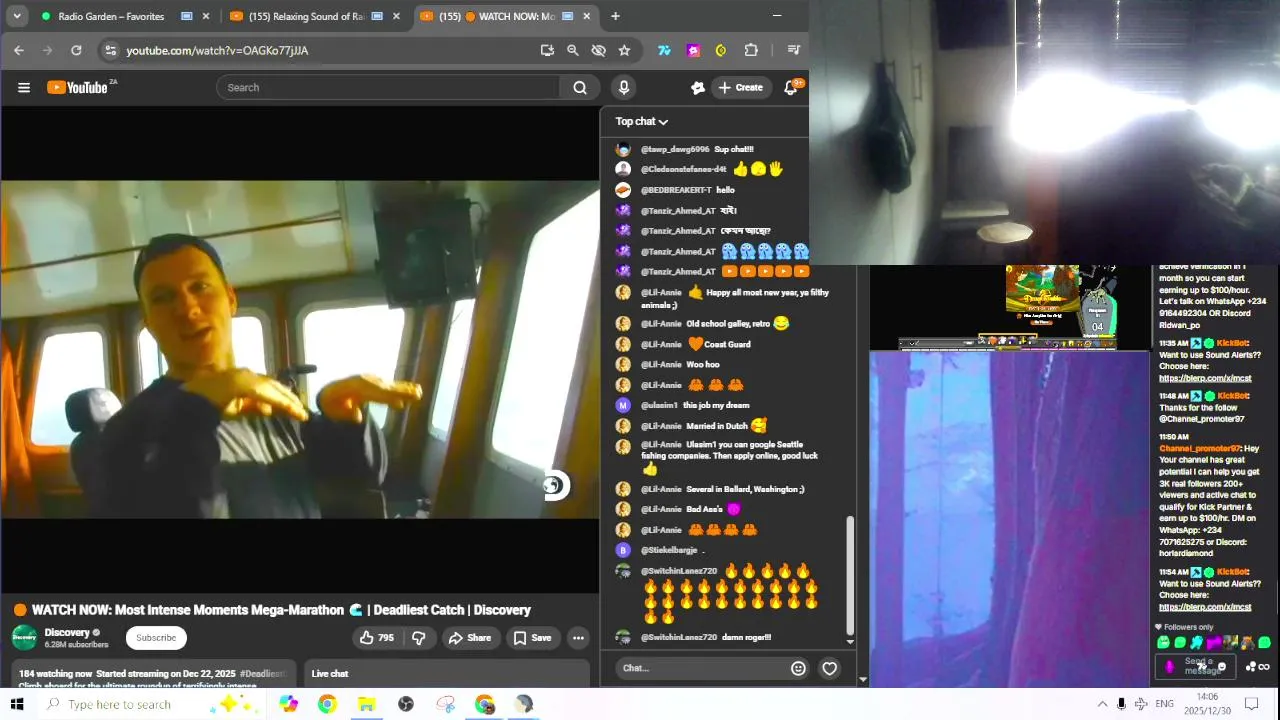Dislike the Deadliest Catch video

[x=419, y=638]
